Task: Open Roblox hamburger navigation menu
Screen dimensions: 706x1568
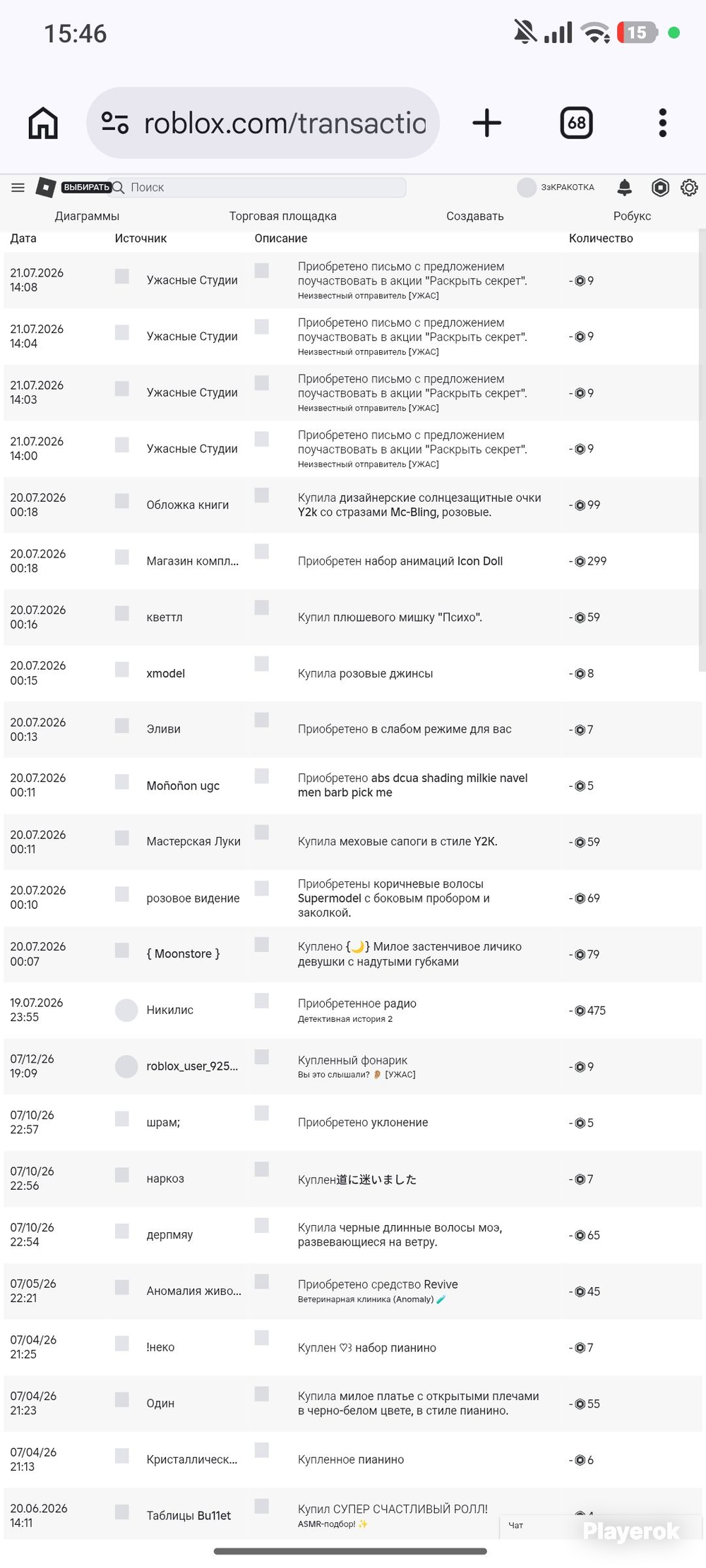Action: tap(18, 187)
